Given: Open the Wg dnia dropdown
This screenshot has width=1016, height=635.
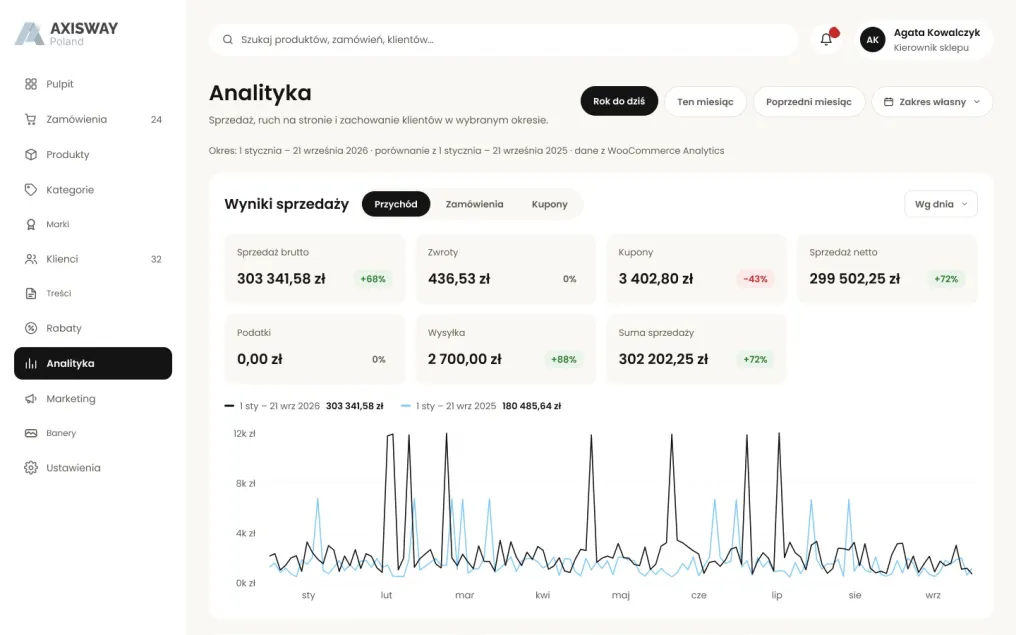Looking at the screenshot, I should (x=940, y=204).
